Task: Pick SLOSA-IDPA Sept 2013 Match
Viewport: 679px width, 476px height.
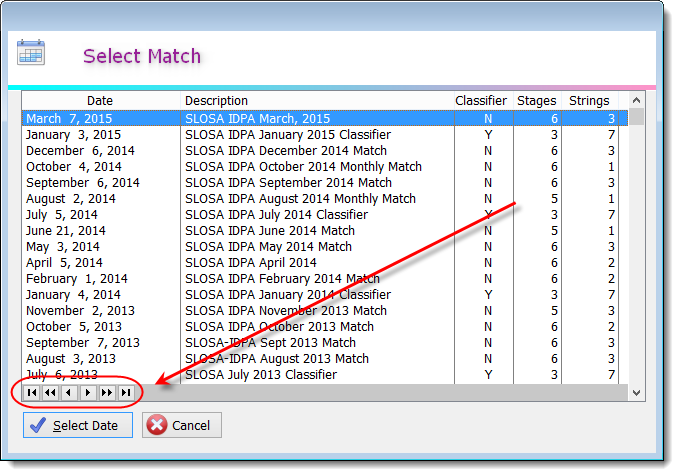Action: 270,343
